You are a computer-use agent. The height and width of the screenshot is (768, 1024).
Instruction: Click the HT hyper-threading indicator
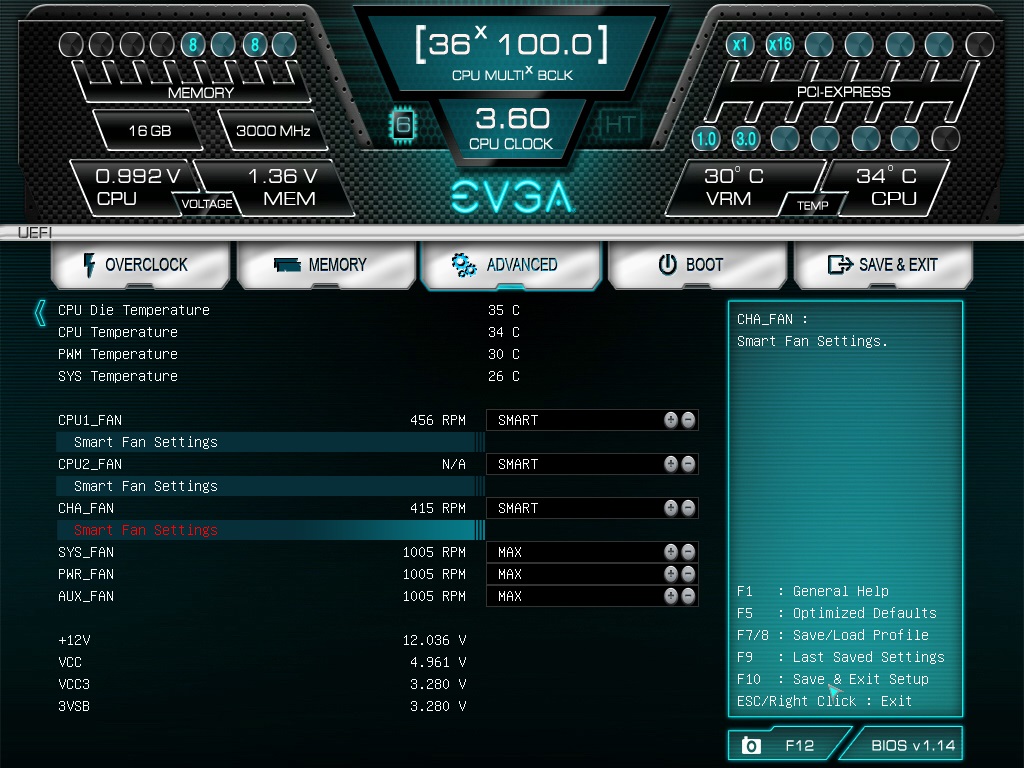(x=619, y=124)
